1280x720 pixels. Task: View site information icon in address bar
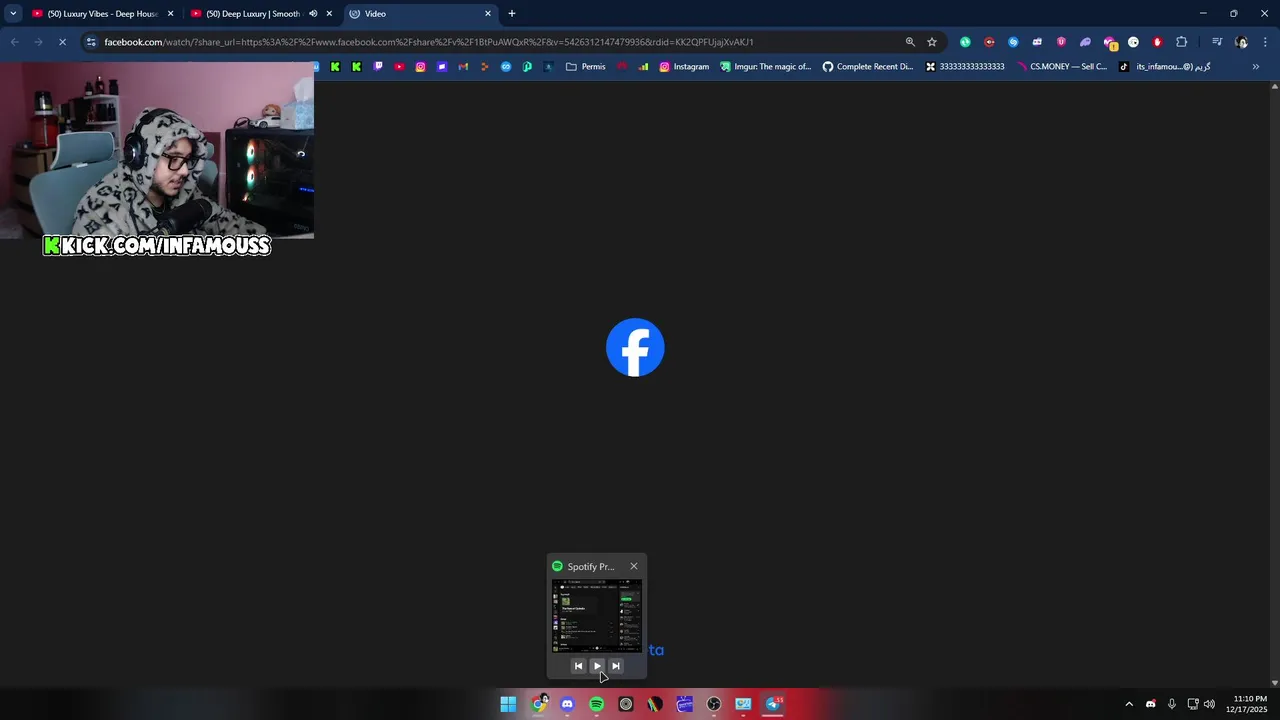(91, 42)
